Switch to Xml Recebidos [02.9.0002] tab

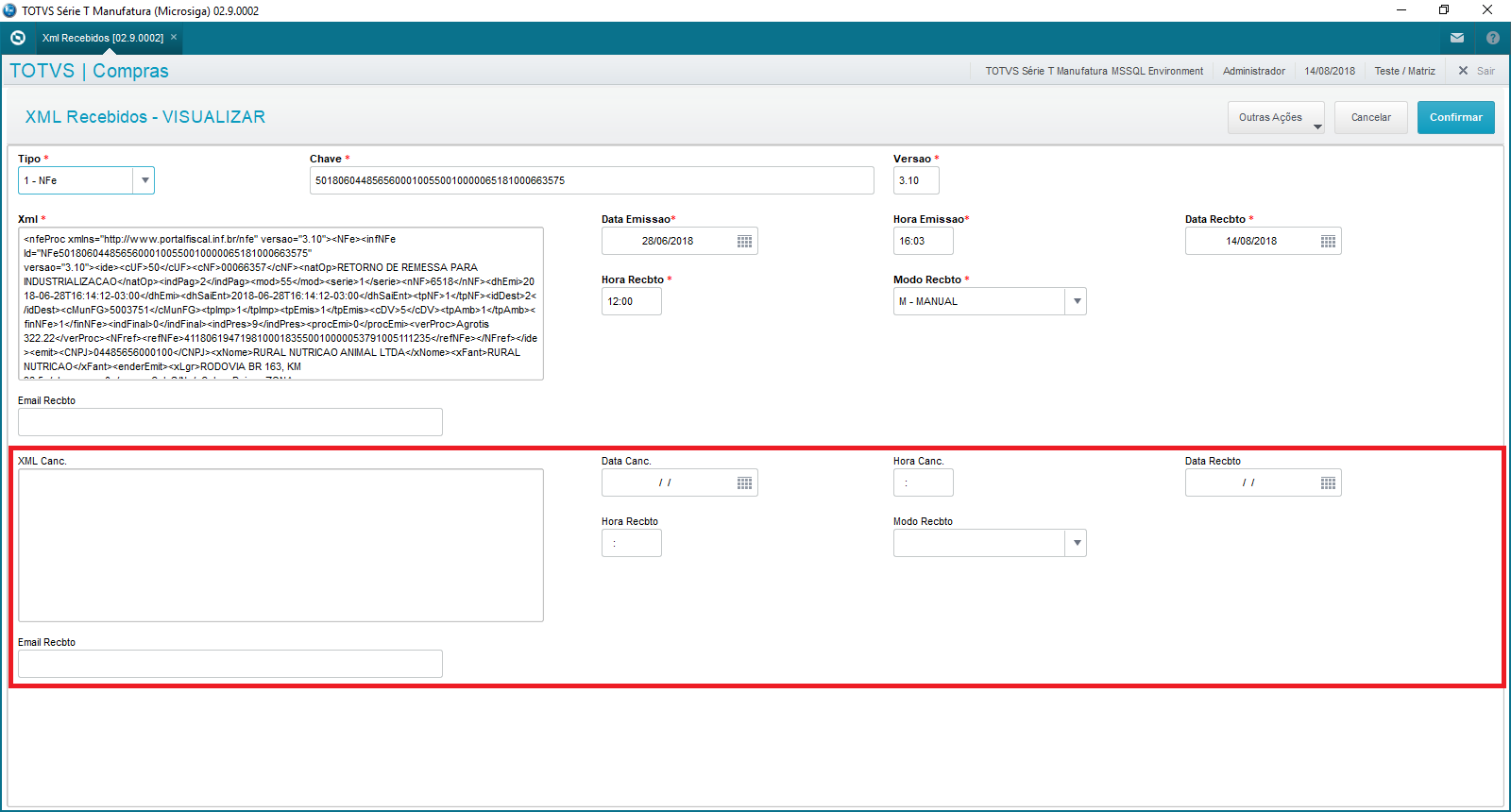coord(102,38)
